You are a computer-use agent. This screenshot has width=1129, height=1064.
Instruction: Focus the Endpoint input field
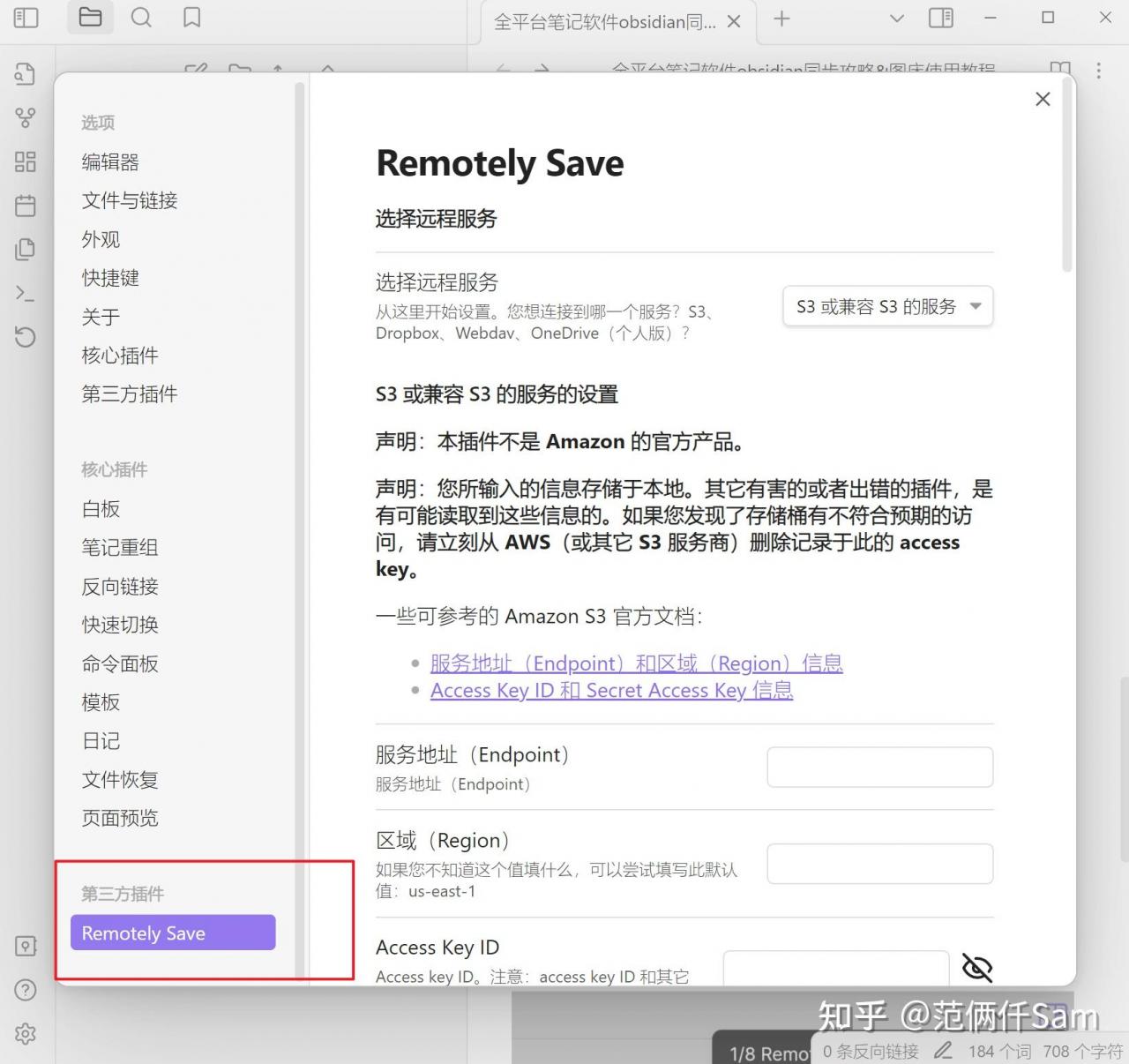[880, 767]
